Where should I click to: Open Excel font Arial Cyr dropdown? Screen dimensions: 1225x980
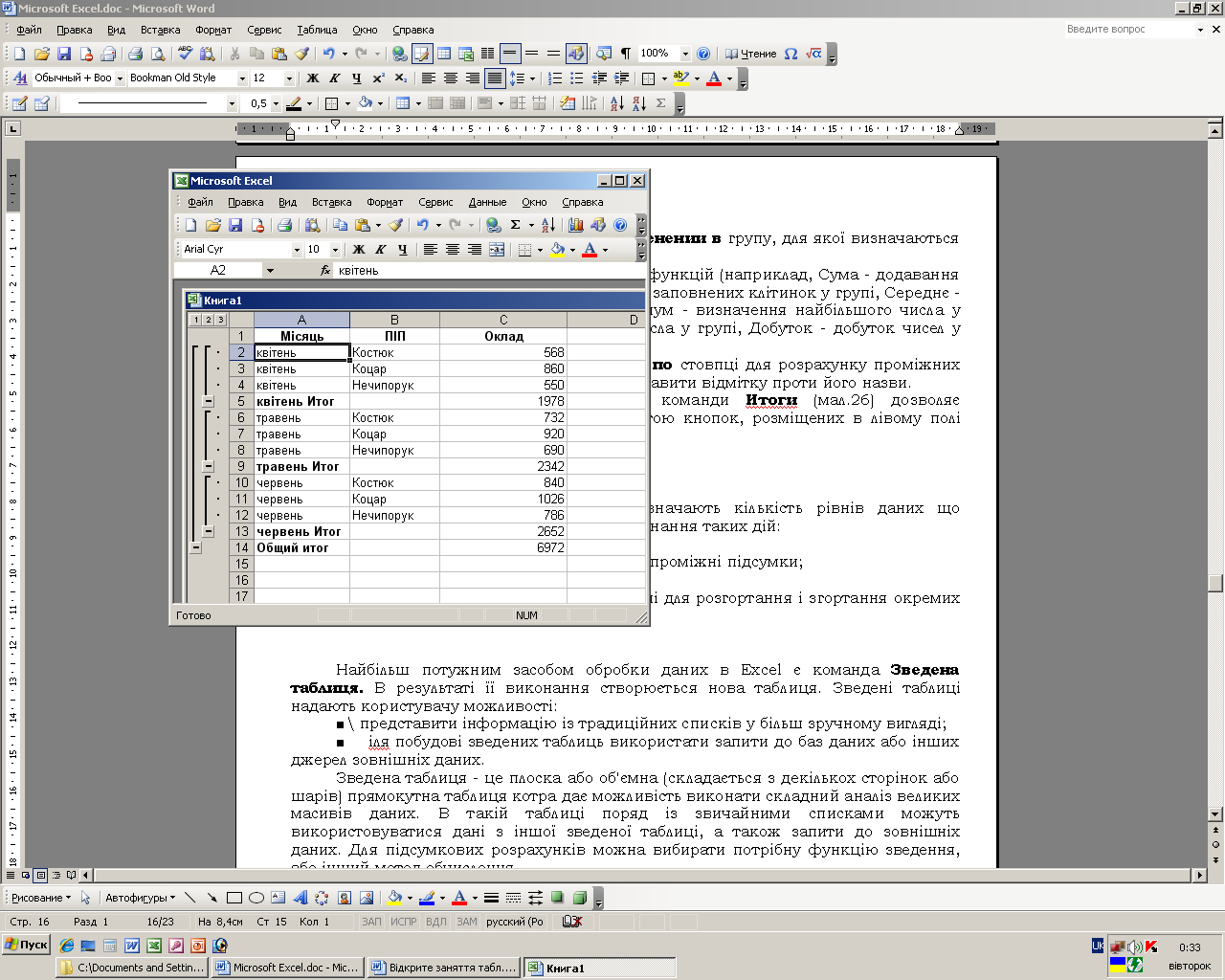point(297,250)
